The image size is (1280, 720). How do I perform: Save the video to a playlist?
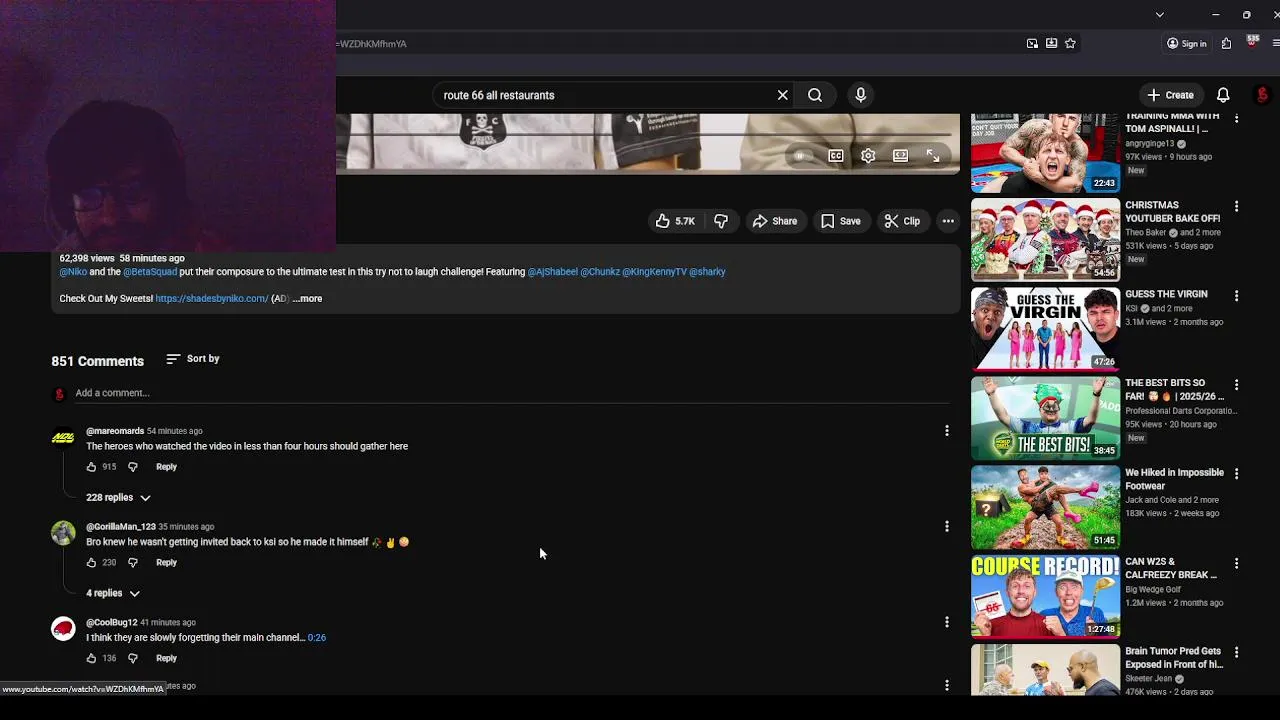click(x=840, y=221)
